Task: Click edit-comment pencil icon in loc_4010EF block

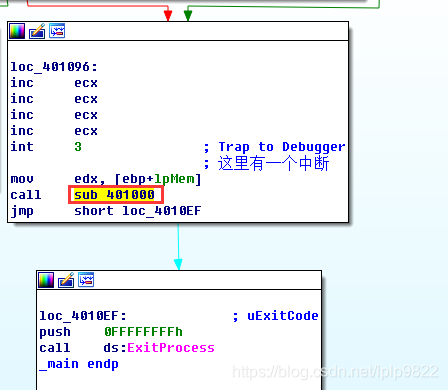Action: (x=66, y=280)
